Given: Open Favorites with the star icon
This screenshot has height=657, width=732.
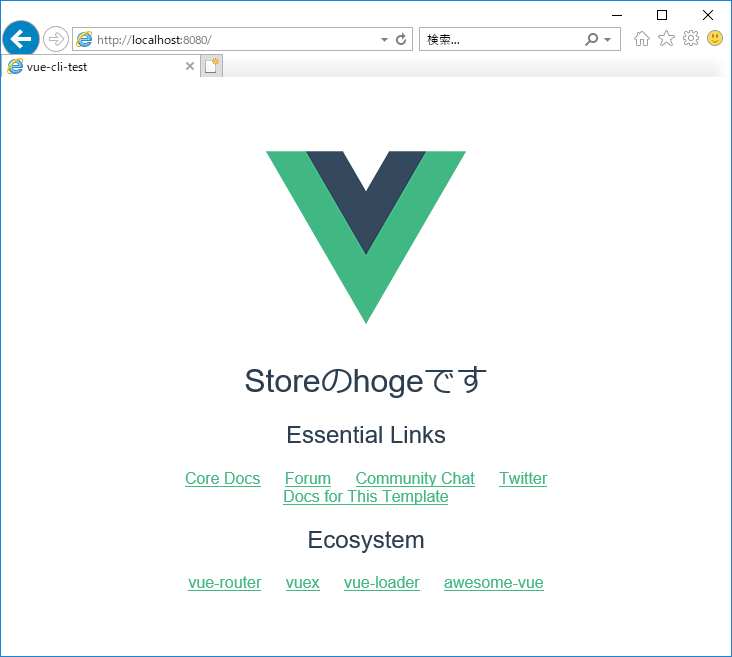Looking at the screenshot, I should click(666, 38).
